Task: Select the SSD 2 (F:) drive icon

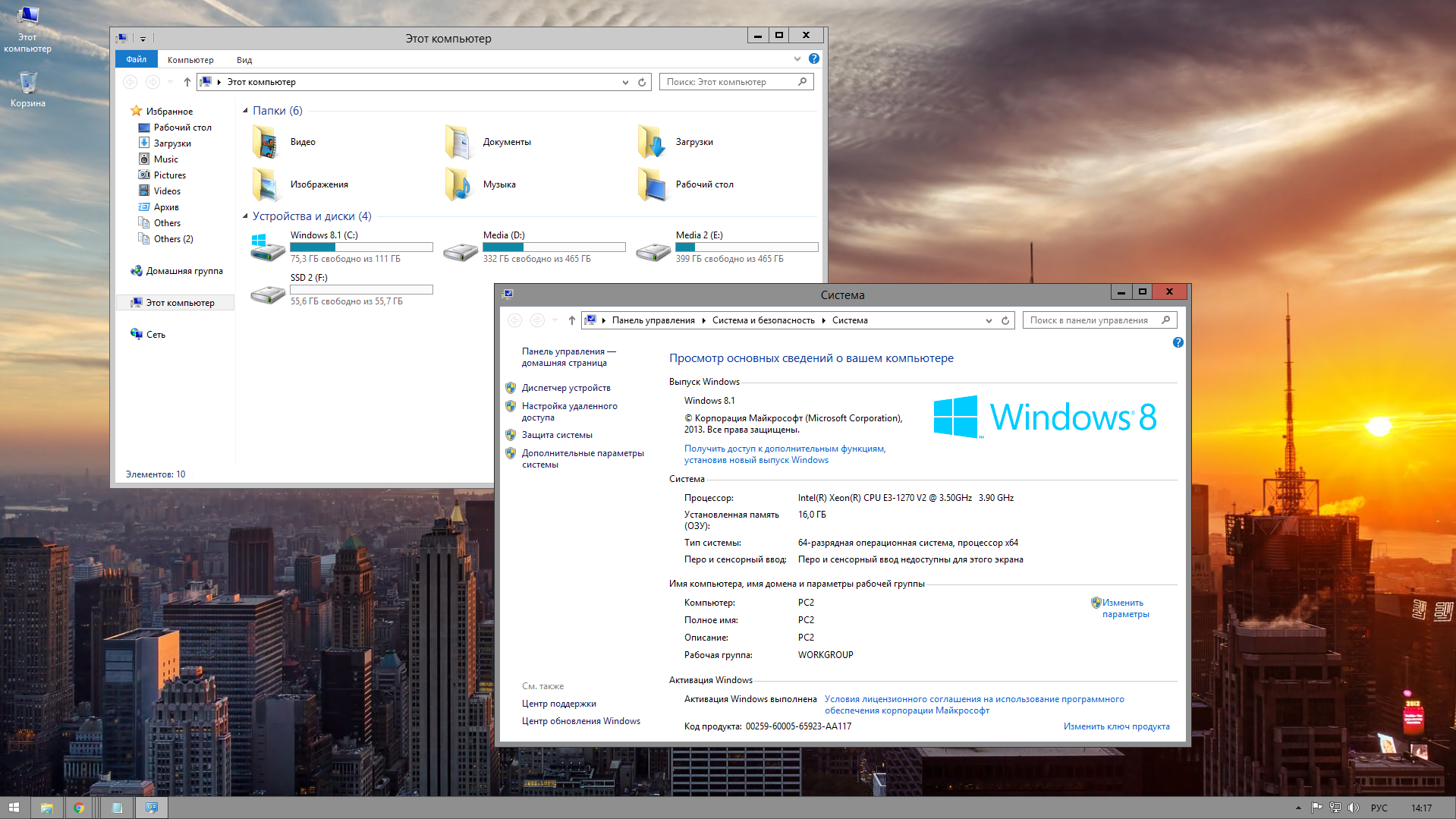Action: [267, 294]
